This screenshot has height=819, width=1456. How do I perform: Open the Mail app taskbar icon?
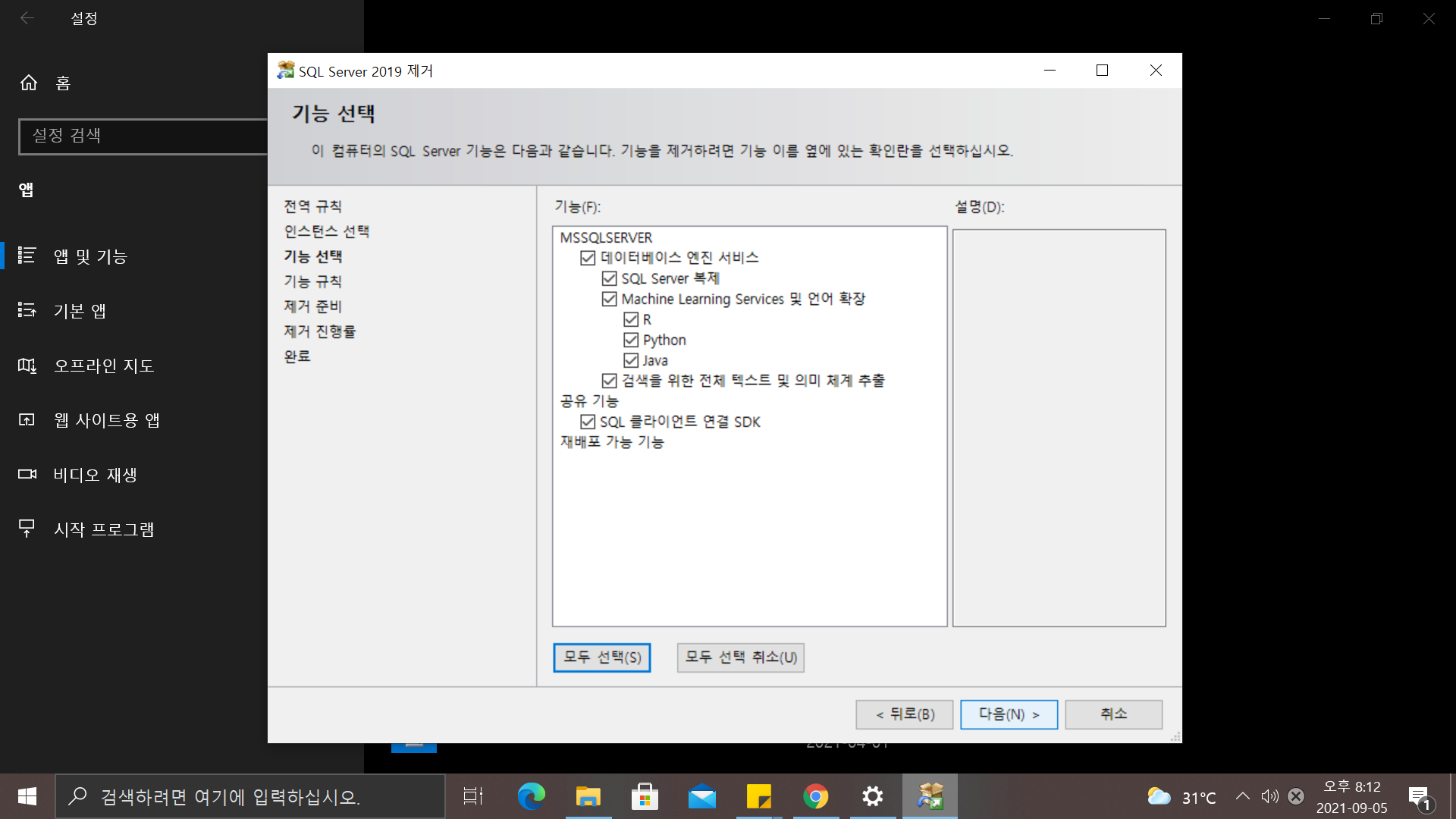701,796
